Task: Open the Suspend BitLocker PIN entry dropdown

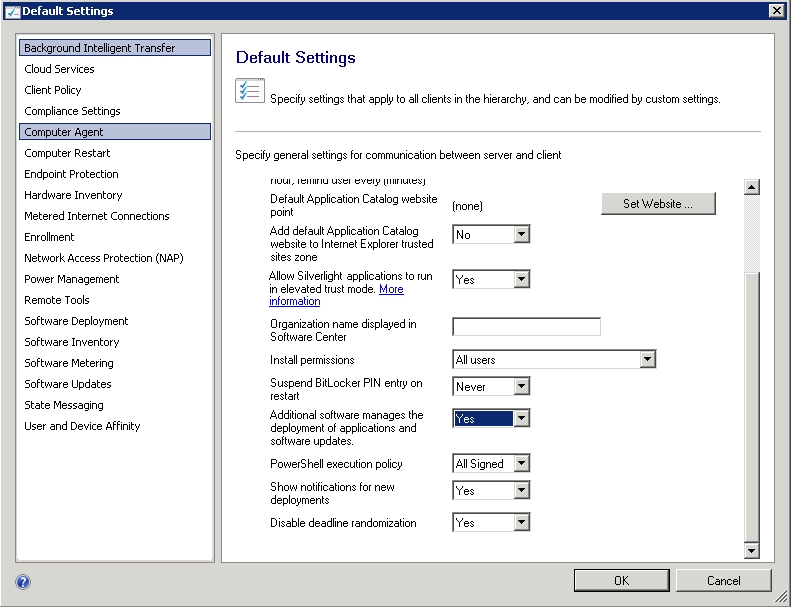Action: point(521,387)
